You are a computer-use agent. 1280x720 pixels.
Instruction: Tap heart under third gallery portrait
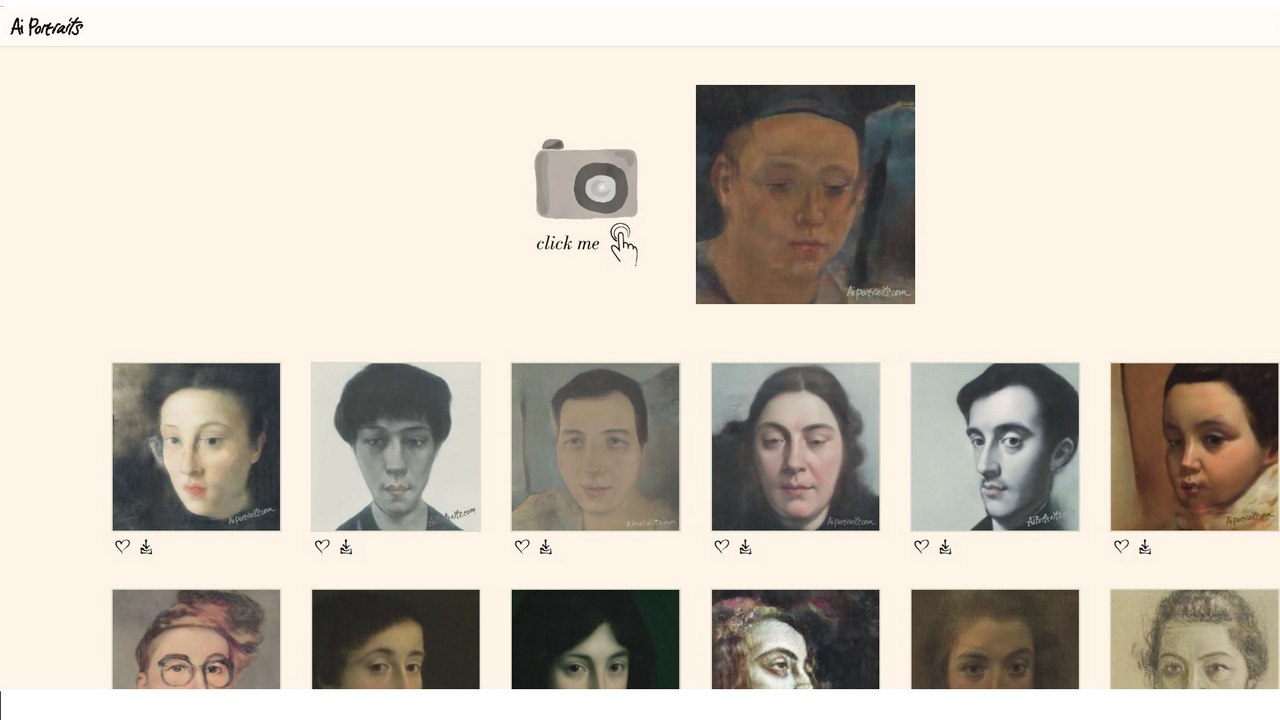coord(522,547)
